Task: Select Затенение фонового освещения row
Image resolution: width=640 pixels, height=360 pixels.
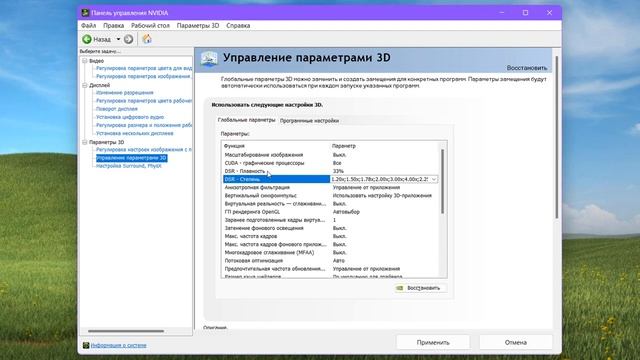Action: (x=331, y=228)
